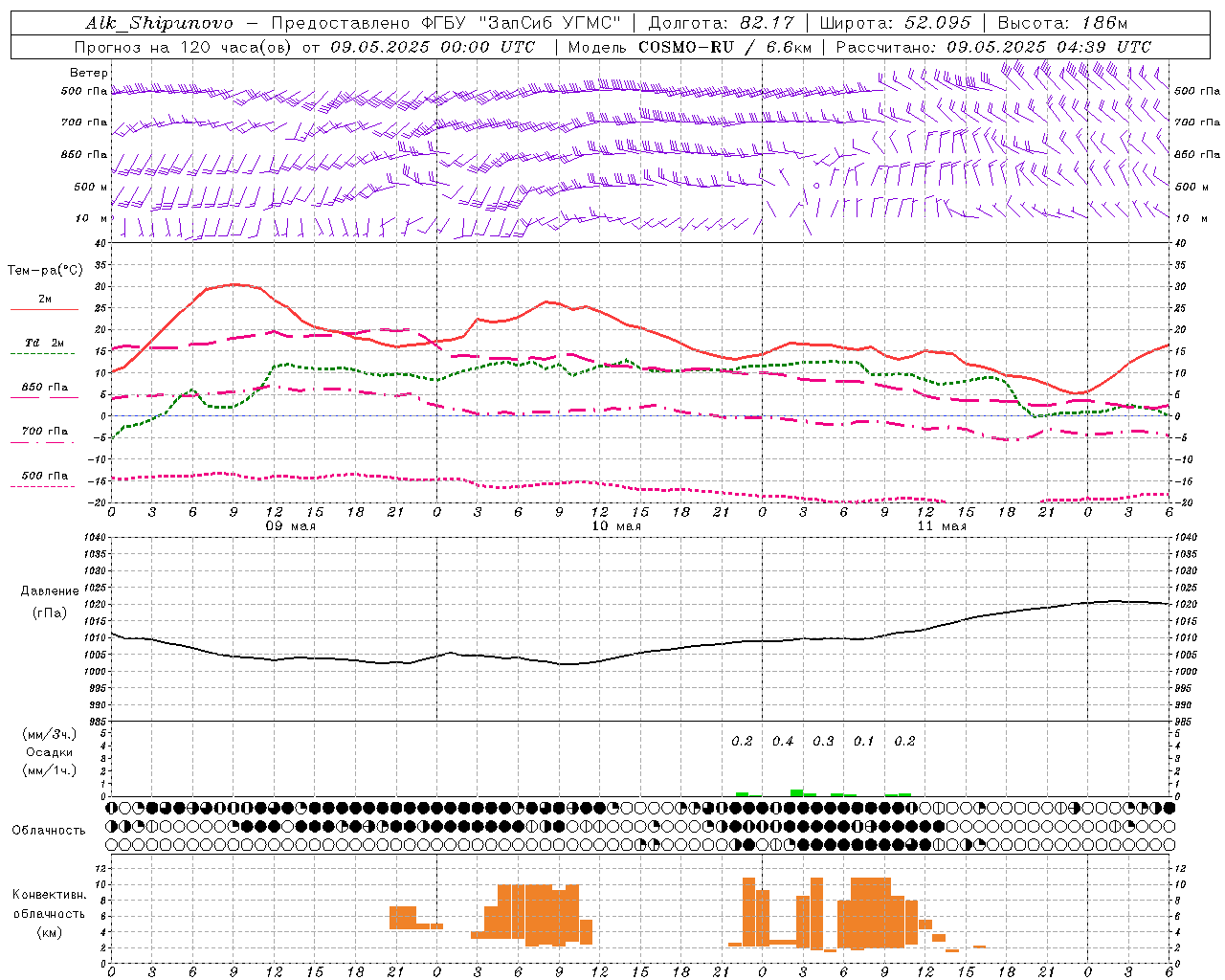Click the forecast text Прогноз на 120 часа(ов)

185,47
